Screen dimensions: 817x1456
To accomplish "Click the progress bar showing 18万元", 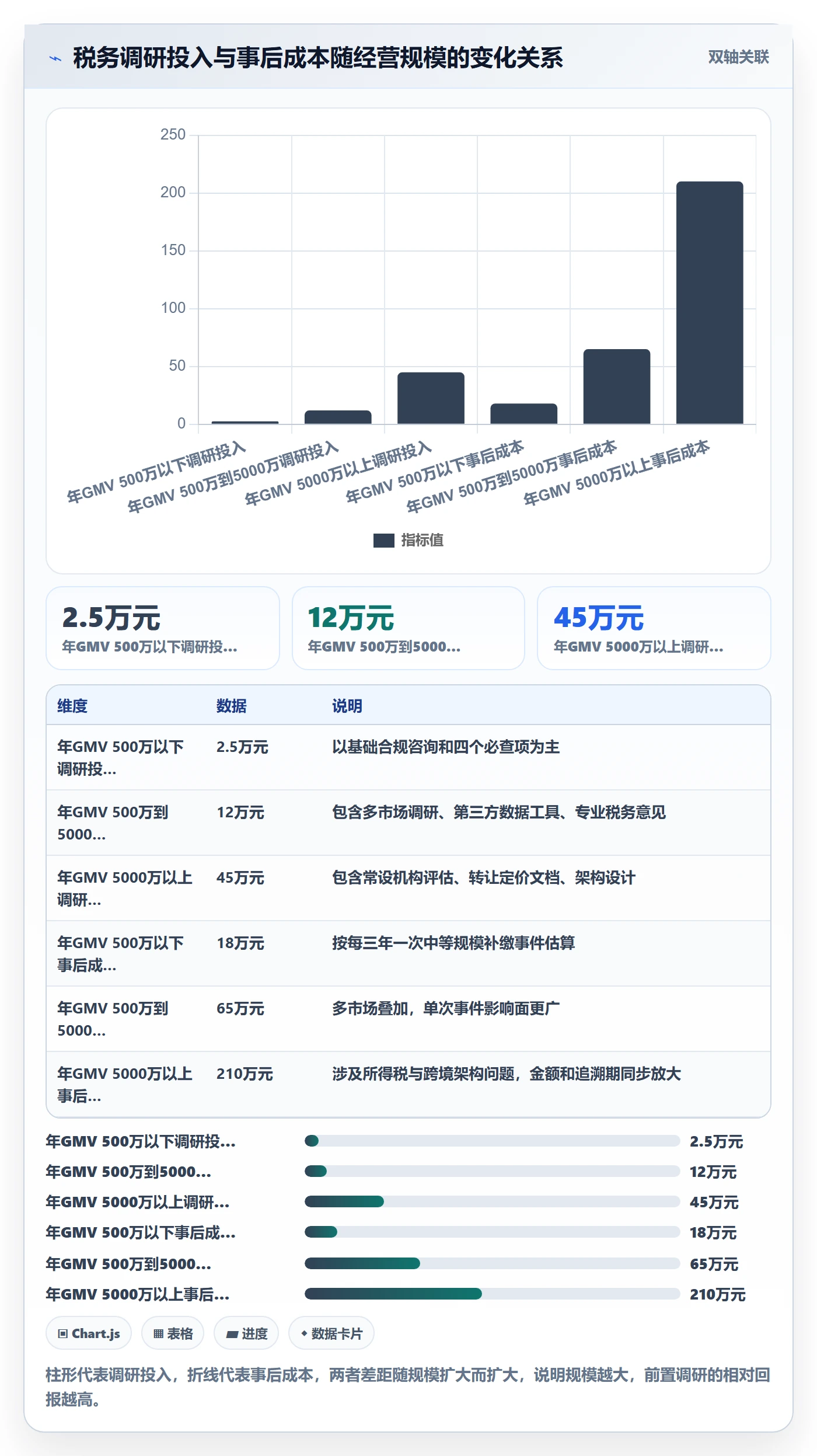I will point(492,1232).
